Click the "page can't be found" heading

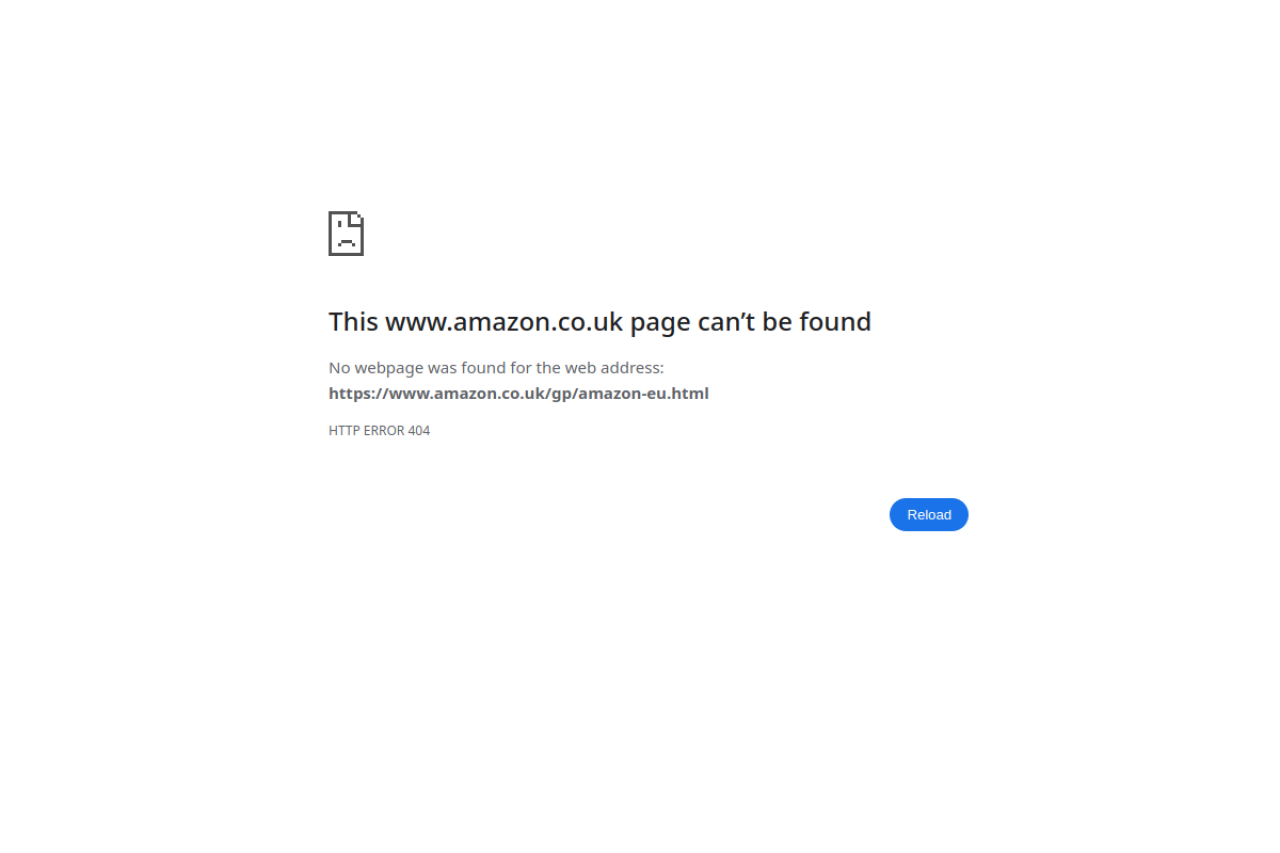(x=600, y=322)
